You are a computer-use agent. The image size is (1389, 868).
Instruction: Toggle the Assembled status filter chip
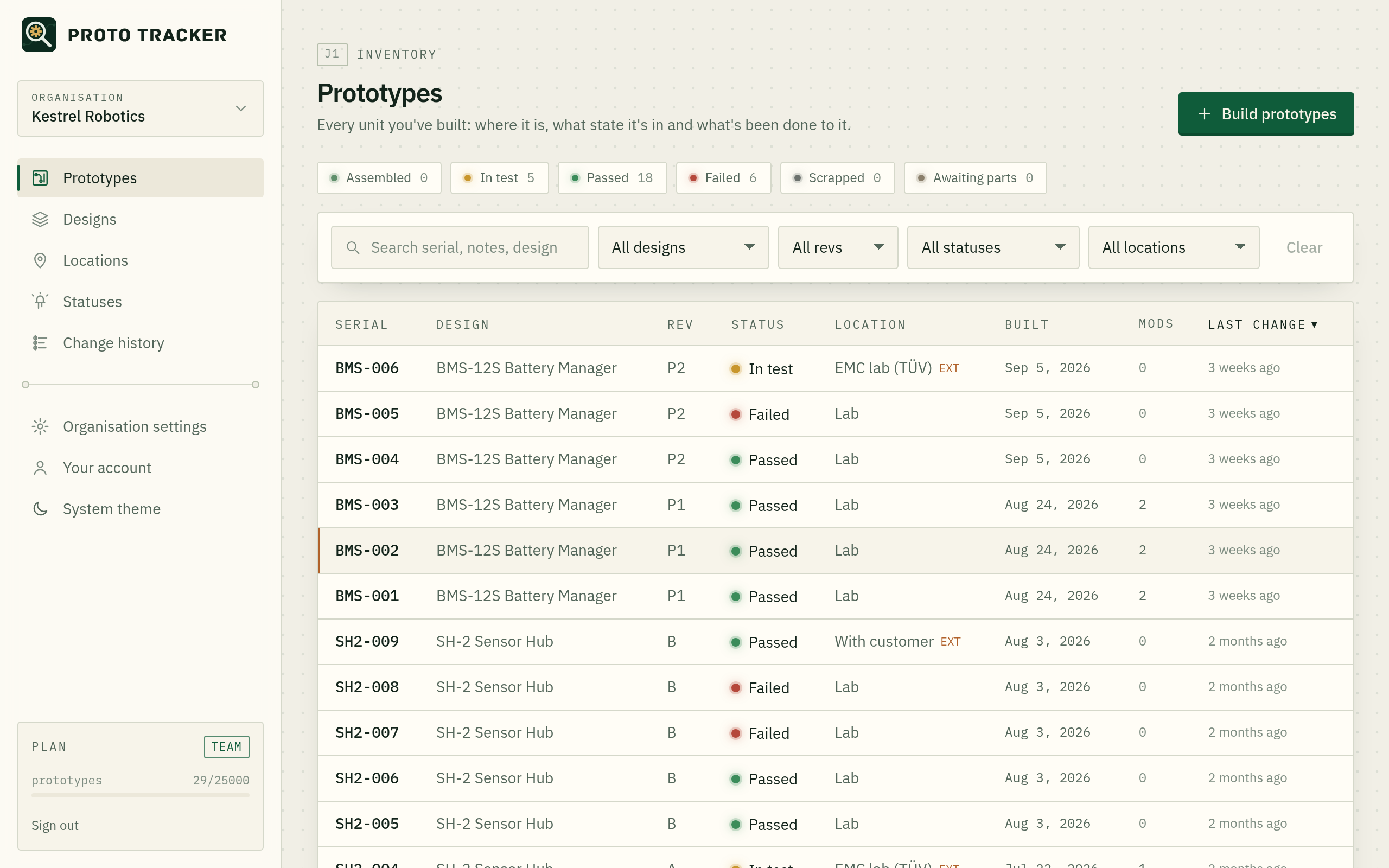pyautogui.click(x=379, y=178)
